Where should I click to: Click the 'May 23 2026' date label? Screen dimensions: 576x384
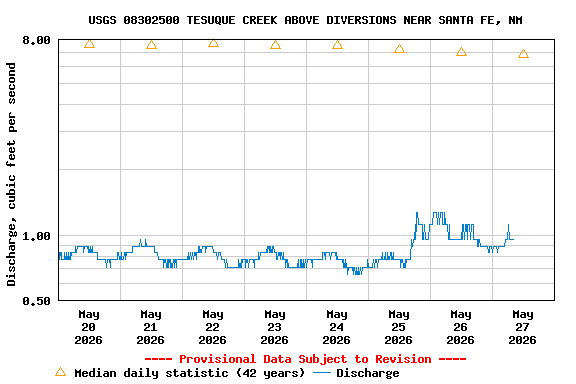pyautogui.click(x=274, y=327)
